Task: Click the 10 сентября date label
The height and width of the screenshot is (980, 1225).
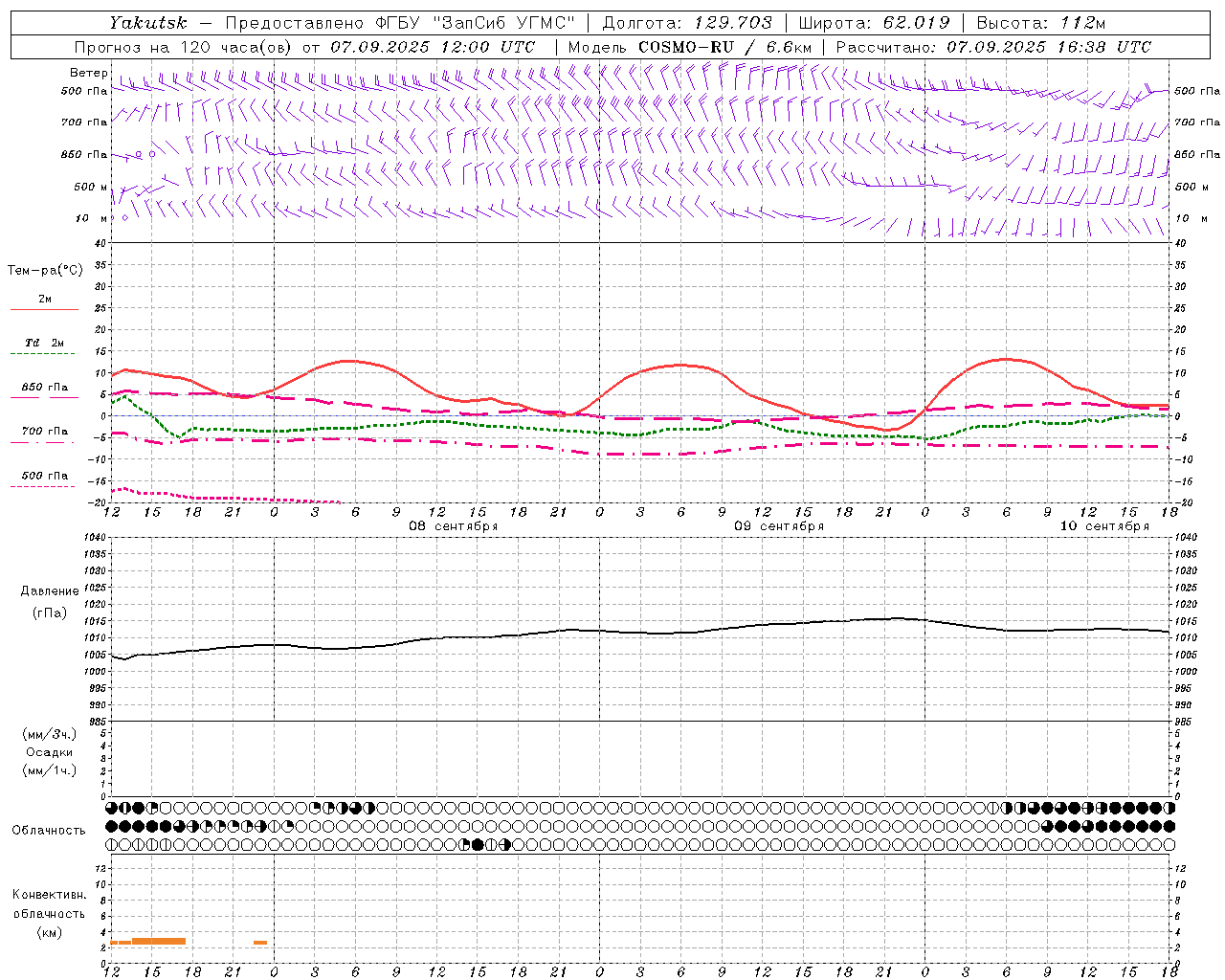Action: [x=1104, y=526]
